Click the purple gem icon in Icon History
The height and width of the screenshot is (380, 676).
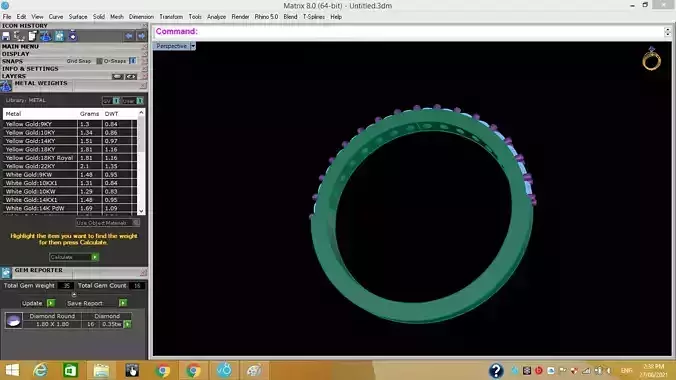coord(72,36)
